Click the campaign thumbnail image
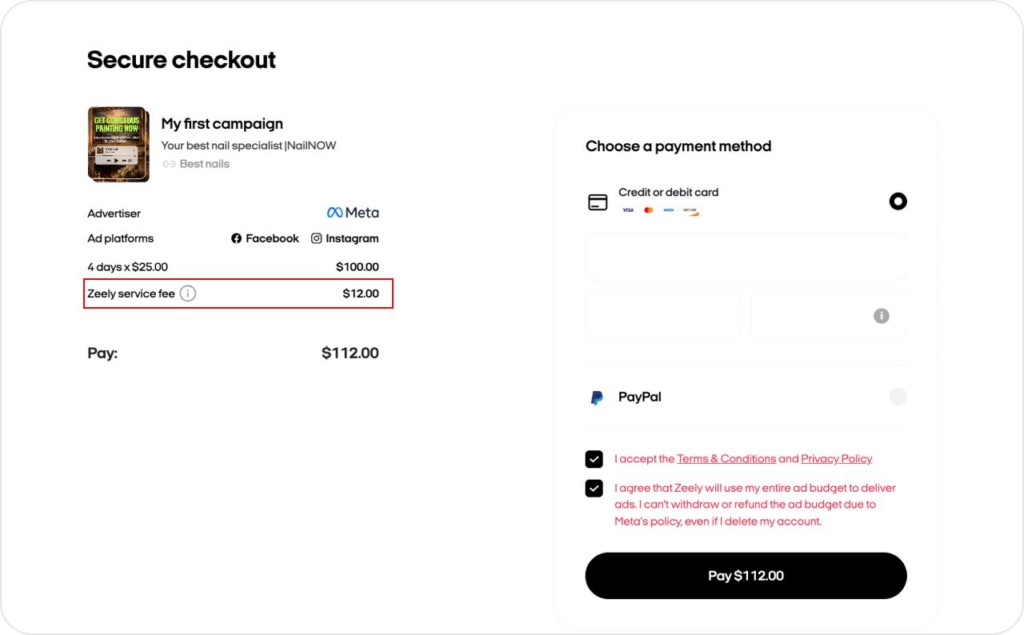This screenshot has height=635, width=1024. [x=117, y=143]
